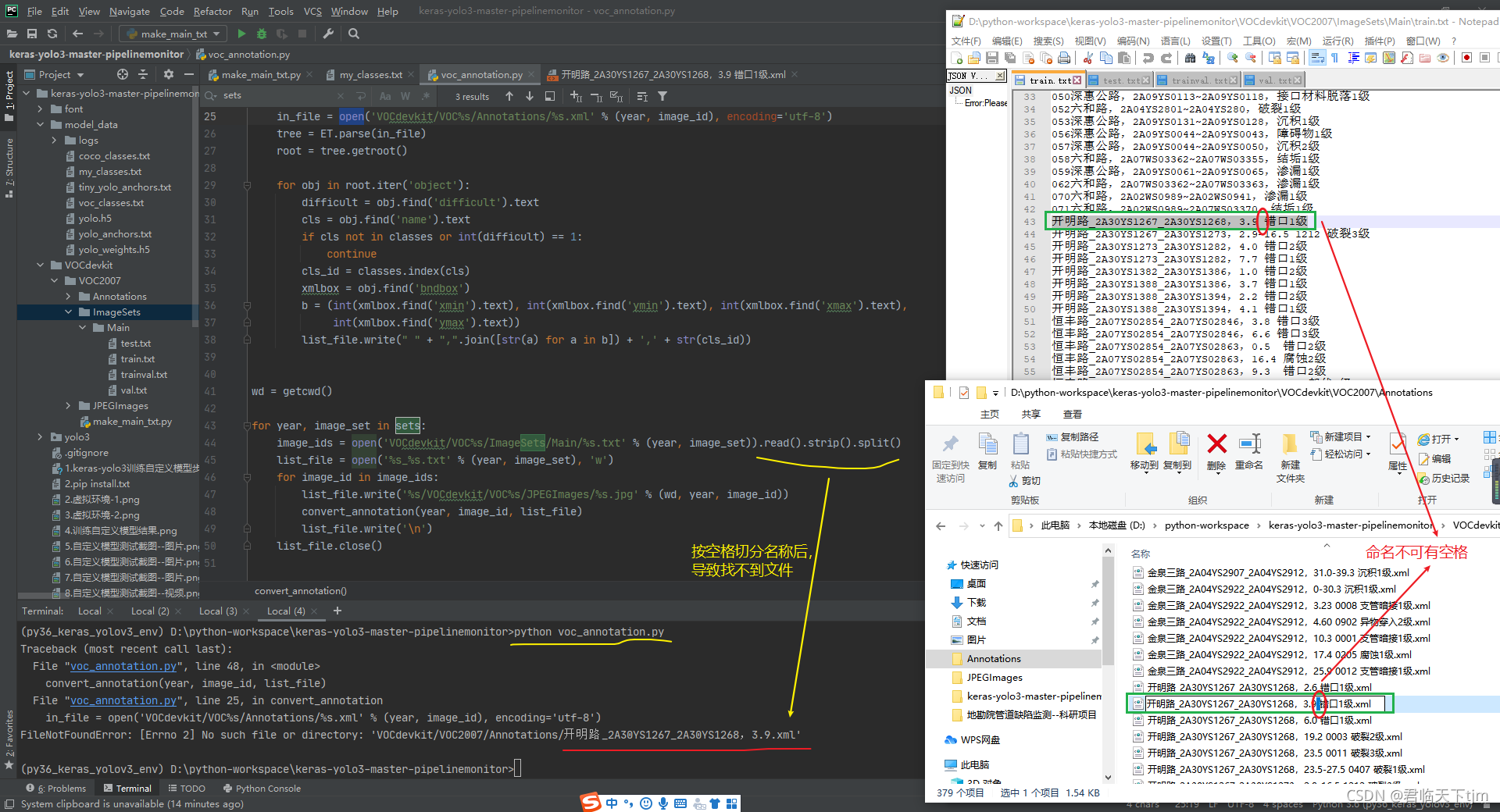Go to next search occurrence arrow
Image resolution: width=1500 pixels, height=812 pixels.
[x=530, y=96]
